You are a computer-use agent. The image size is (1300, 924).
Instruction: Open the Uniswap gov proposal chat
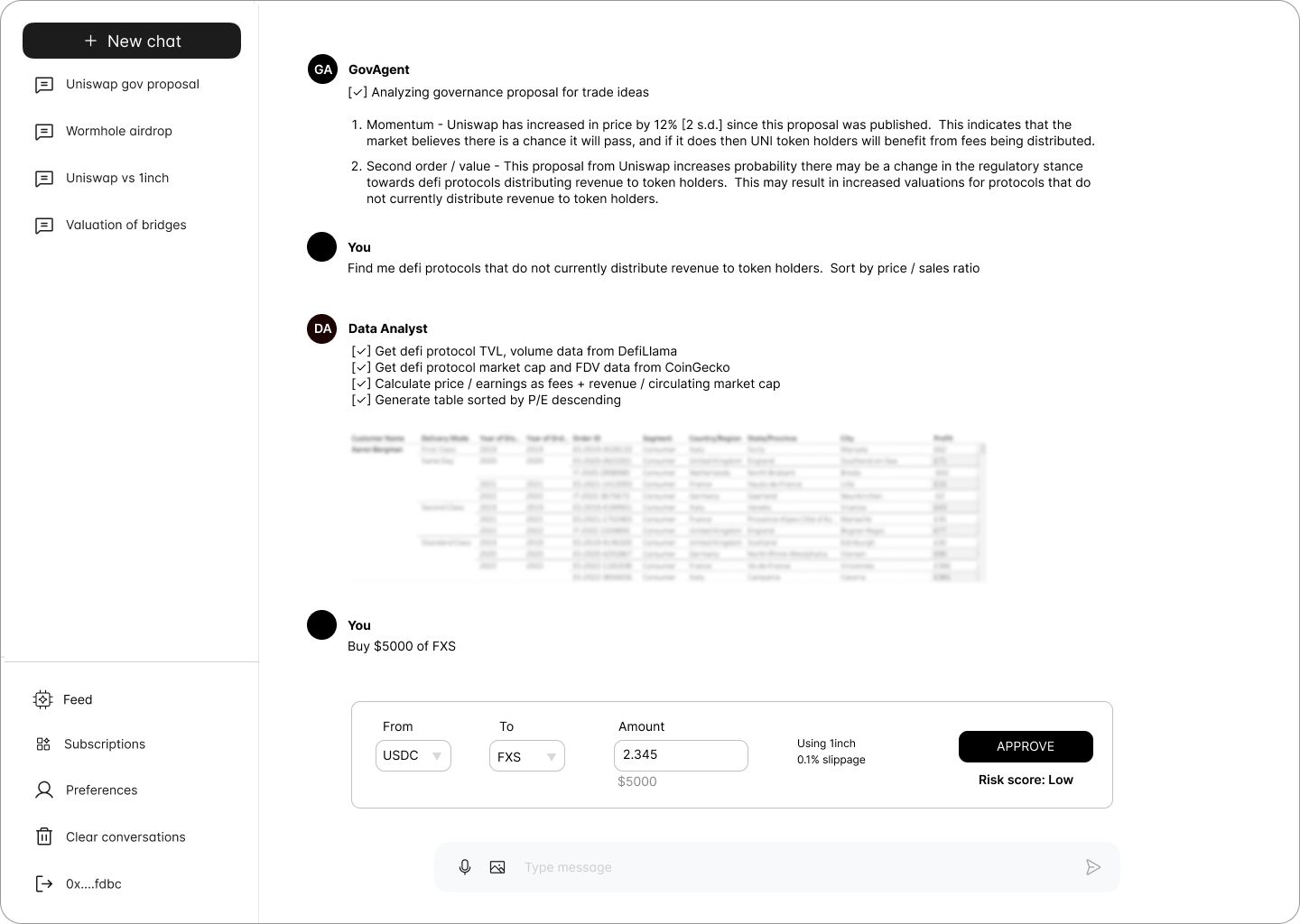tap(132, 84)
